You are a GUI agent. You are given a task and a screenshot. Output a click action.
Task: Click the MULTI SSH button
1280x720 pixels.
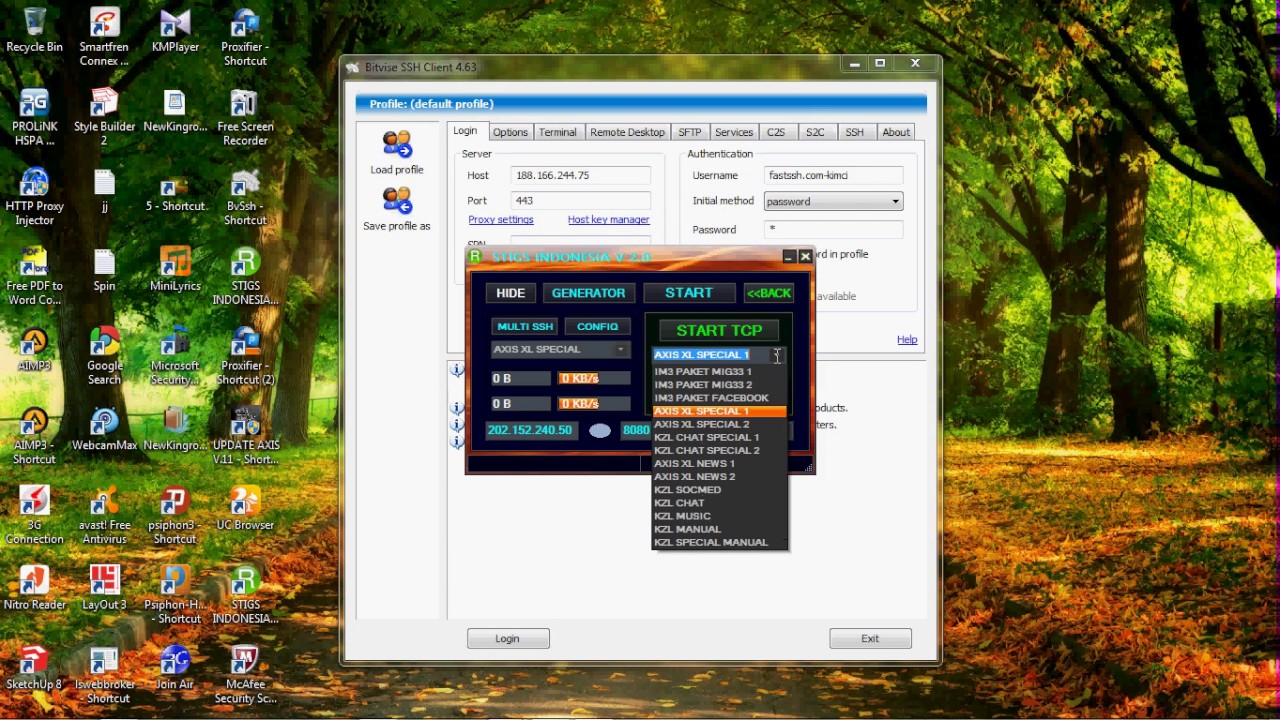(x=525, y=326)
